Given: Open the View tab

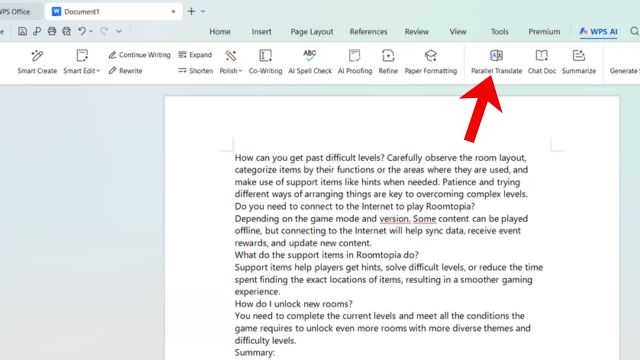Looking at the screenshot, I should [458, 31].
